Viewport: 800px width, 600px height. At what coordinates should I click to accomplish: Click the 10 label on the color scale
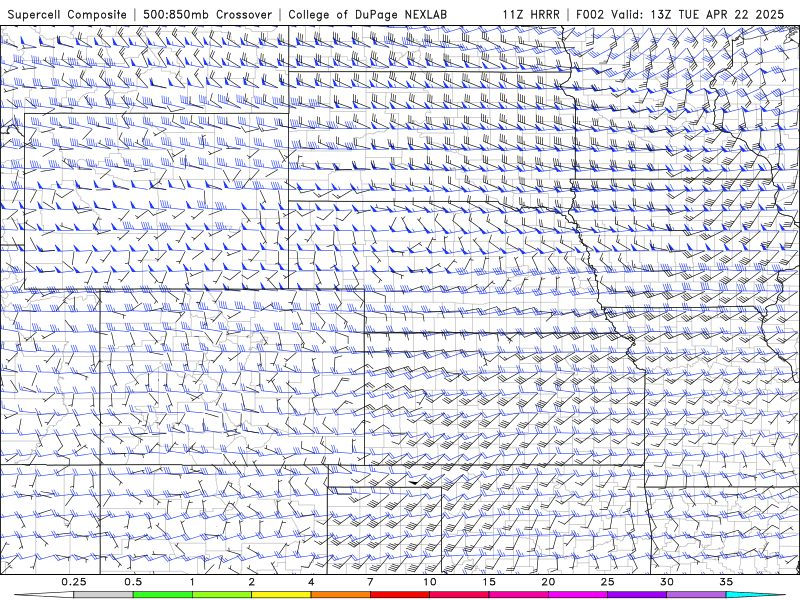click(430, 582)
